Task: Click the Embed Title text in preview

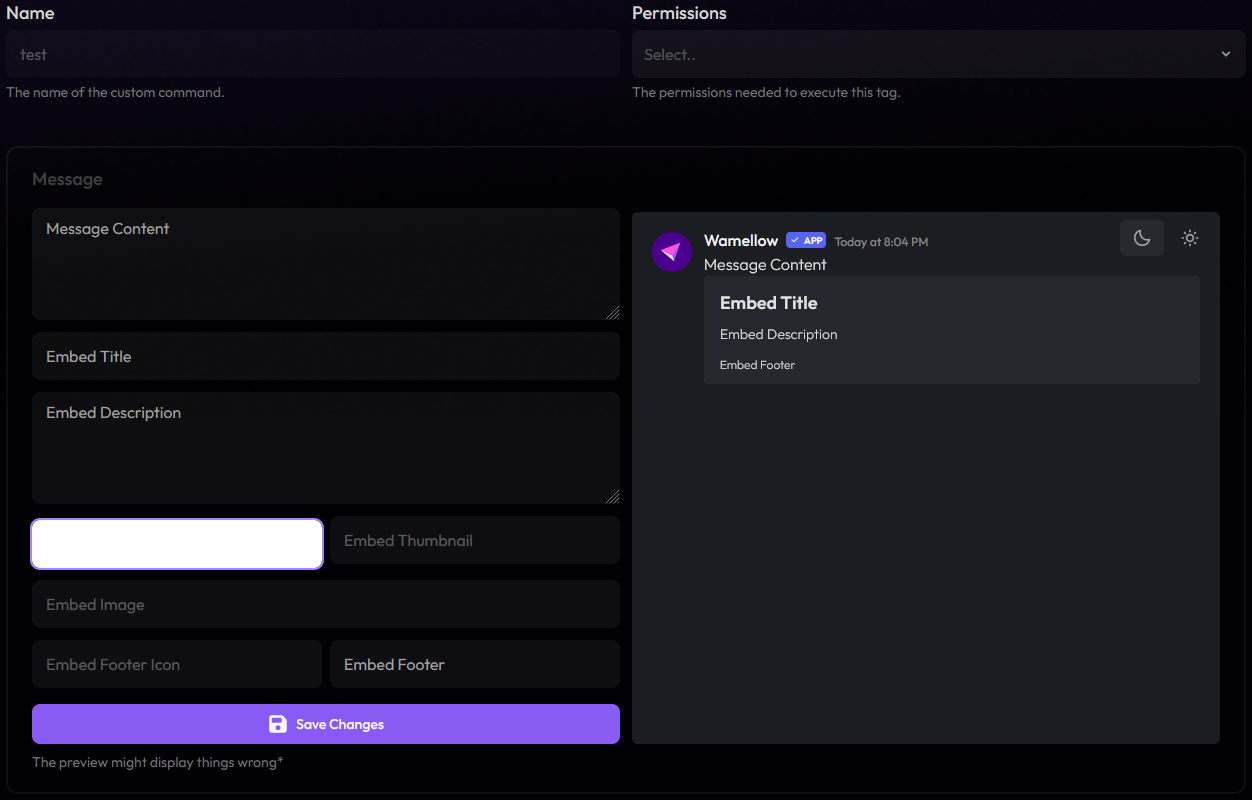Action: coord(768,302)
